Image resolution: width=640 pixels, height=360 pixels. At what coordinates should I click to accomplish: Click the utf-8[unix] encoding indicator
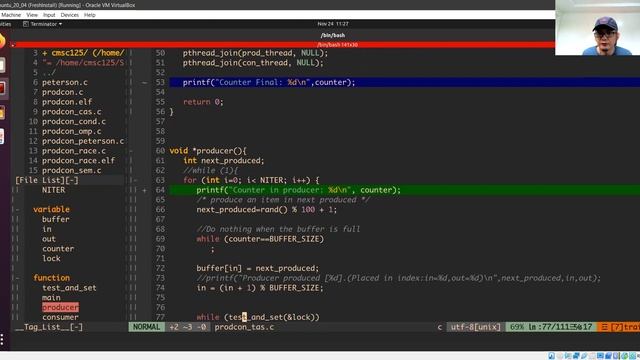tap(476, 327)
